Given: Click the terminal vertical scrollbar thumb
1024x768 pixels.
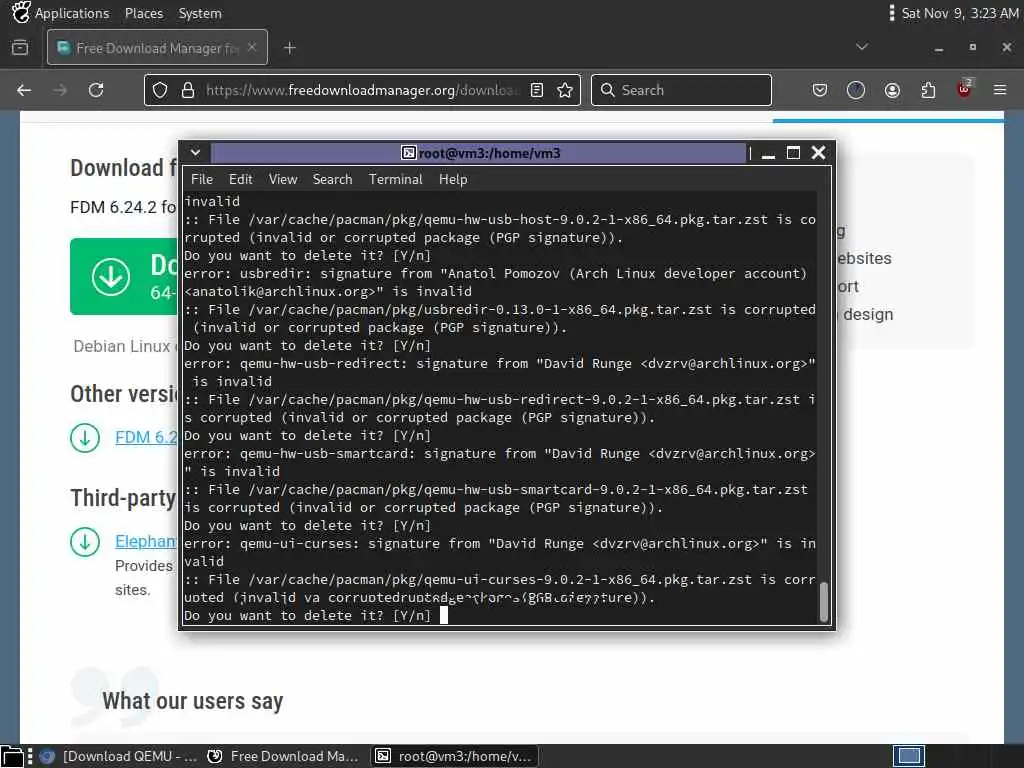Looking at the screenshot, I should 824,602.
